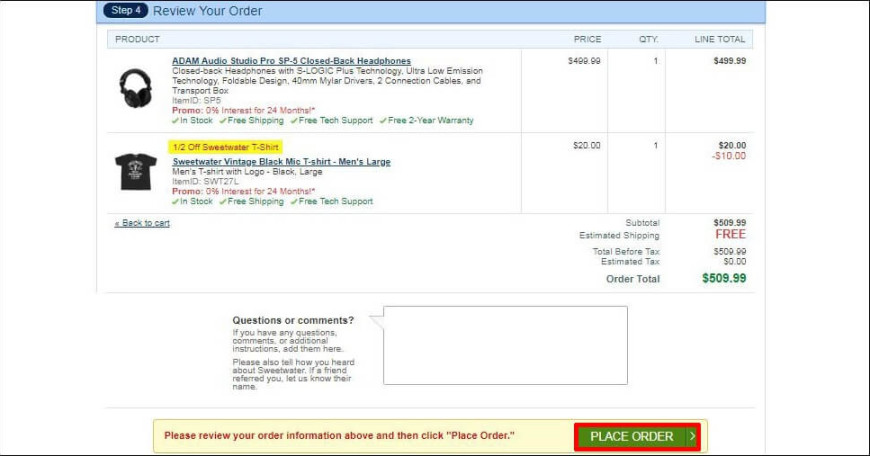
Task: Click the T-shirt price $20.00
Action: click(587, 145)
